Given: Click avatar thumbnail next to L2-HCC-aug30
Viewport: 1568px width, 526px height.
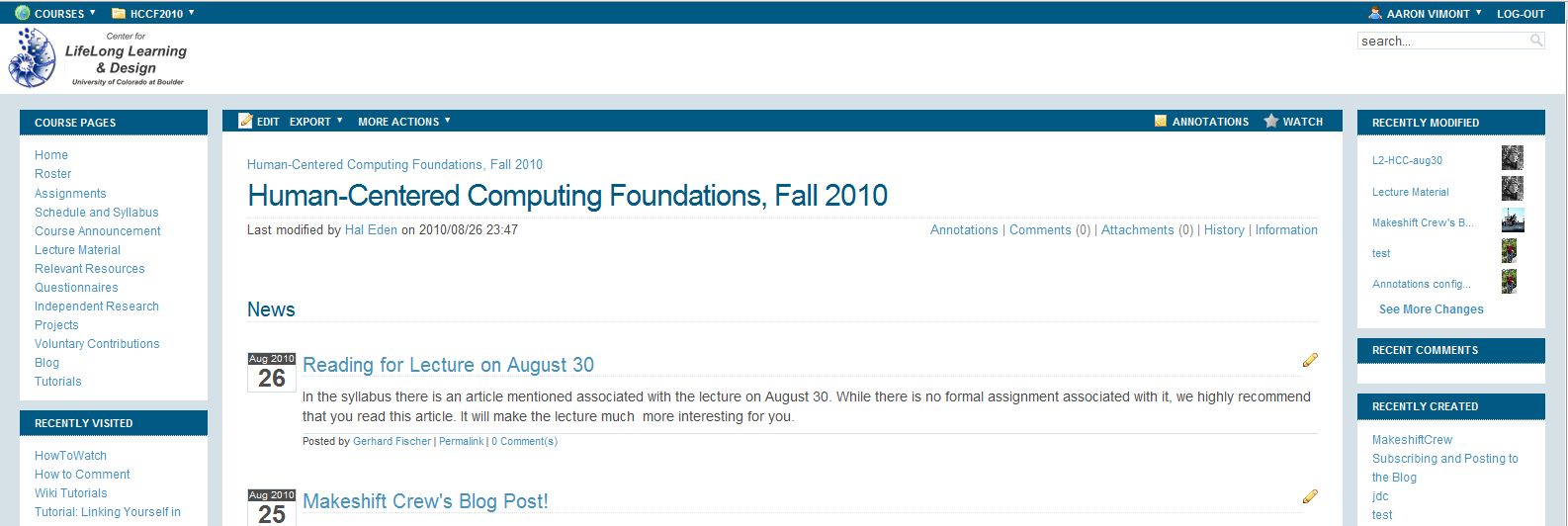Looking at the screenshot, I should [1513, 158].
